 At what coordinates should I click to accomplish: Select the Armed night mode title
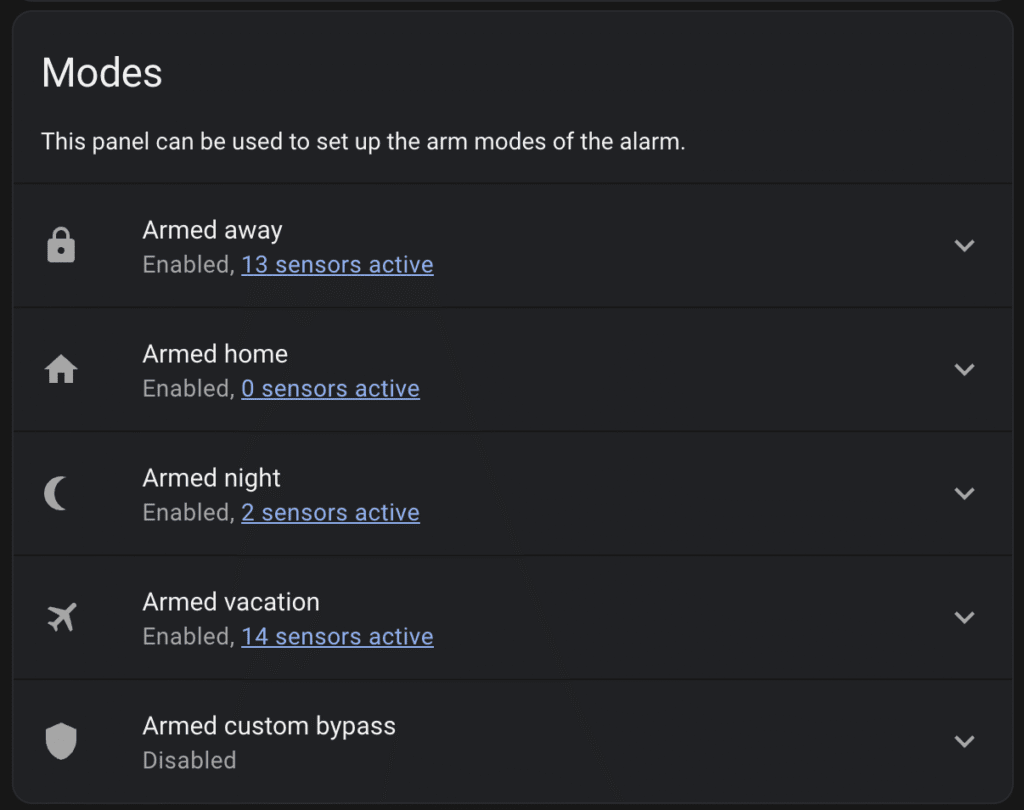pos(211,478)
